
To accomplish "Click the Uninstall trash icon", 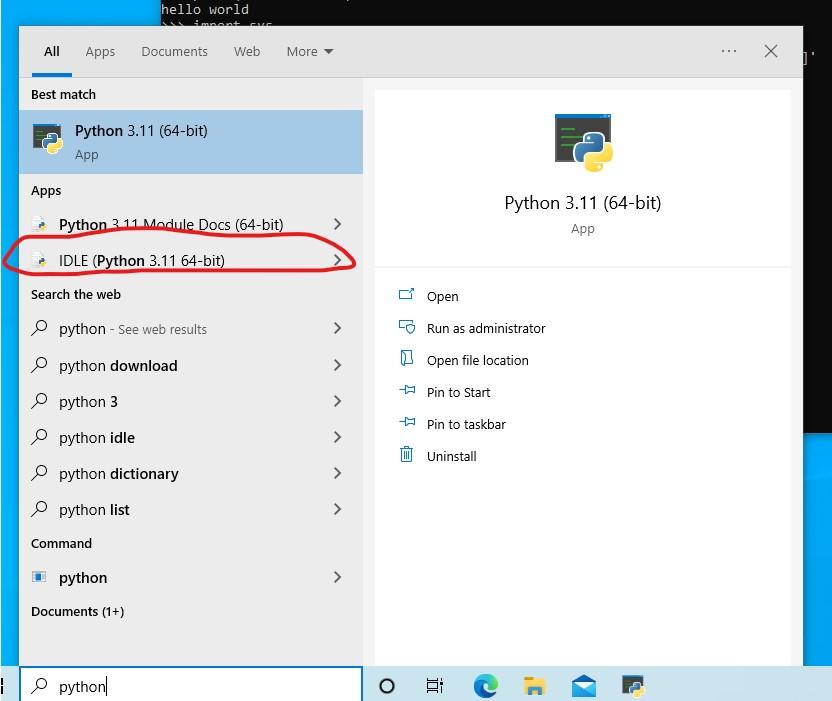I will pos(406,455).
